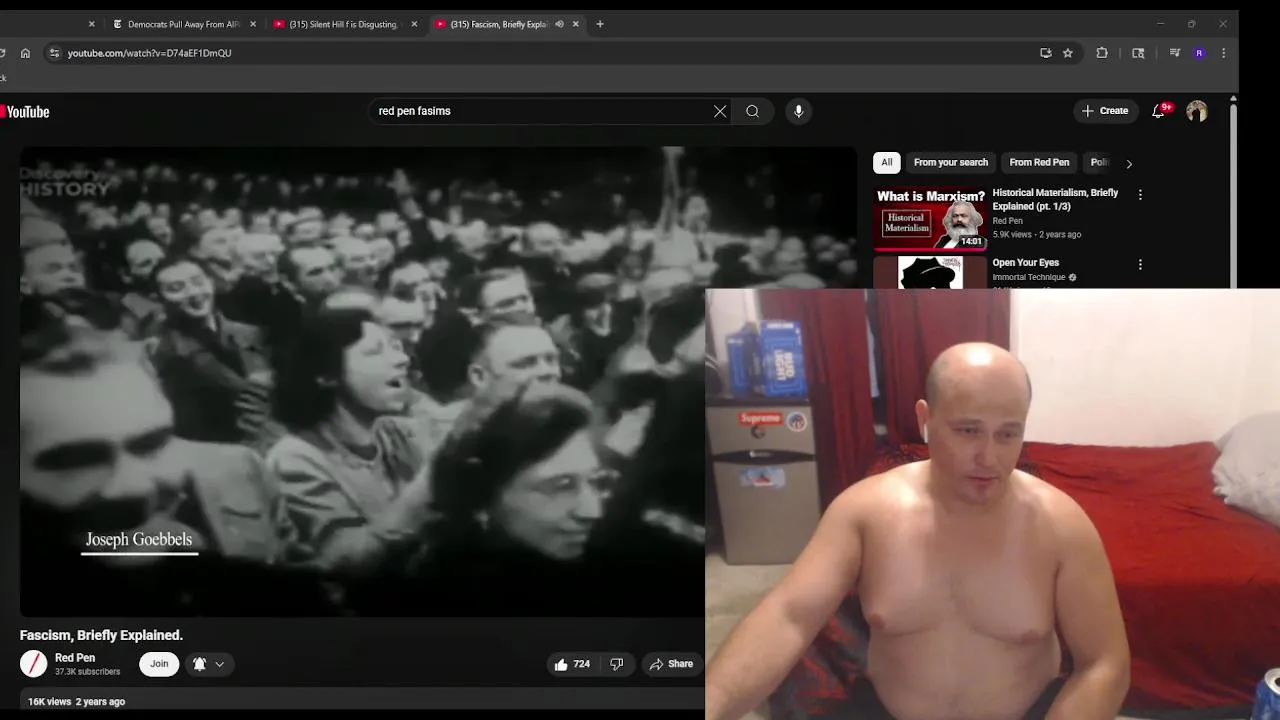The height and width of the screenshot is (720, 1280).
Task: Open media controls icon in toolbar
Action: point(1175,53)
